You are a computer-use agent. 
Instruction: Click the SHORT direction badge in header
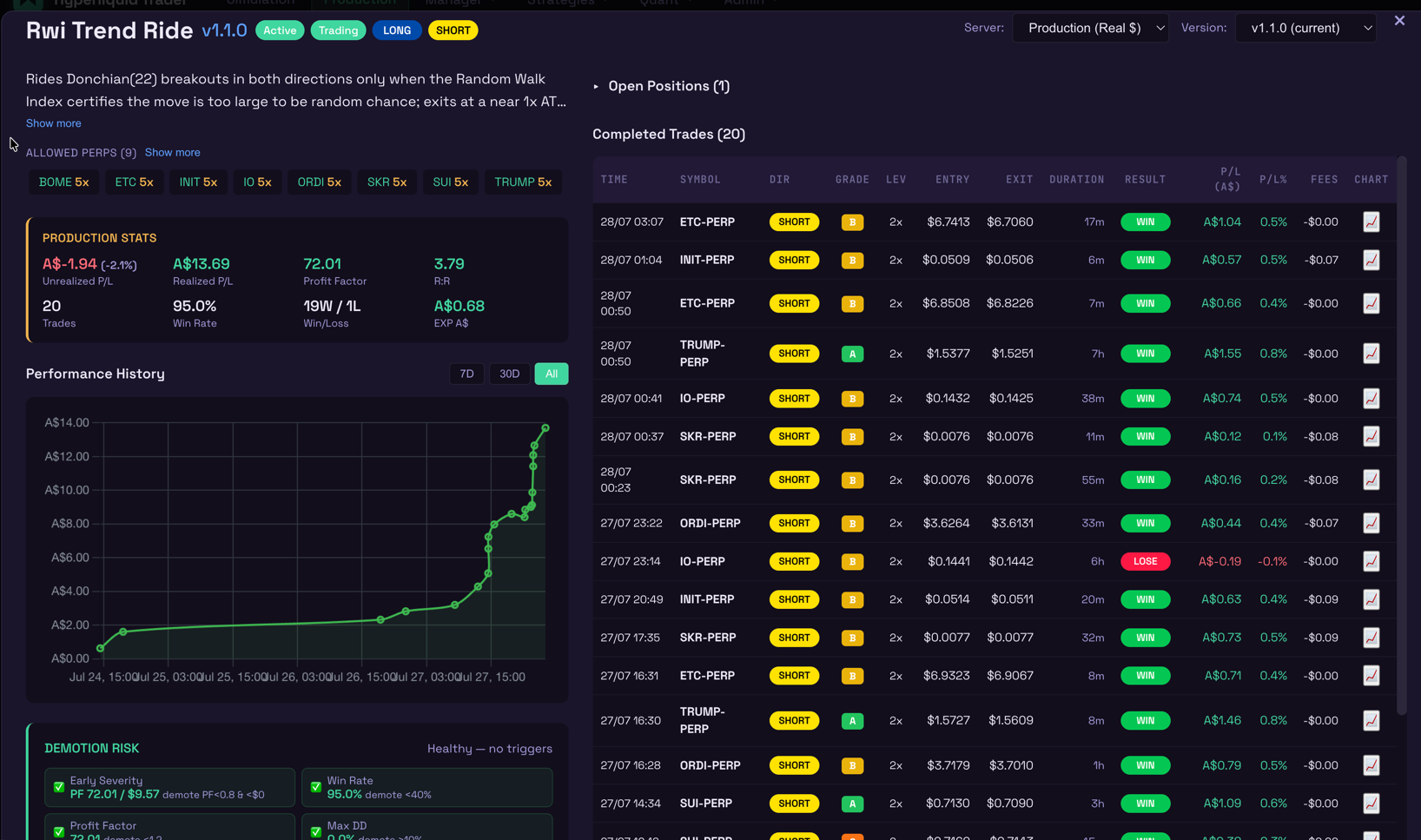[x=453, y=30]
